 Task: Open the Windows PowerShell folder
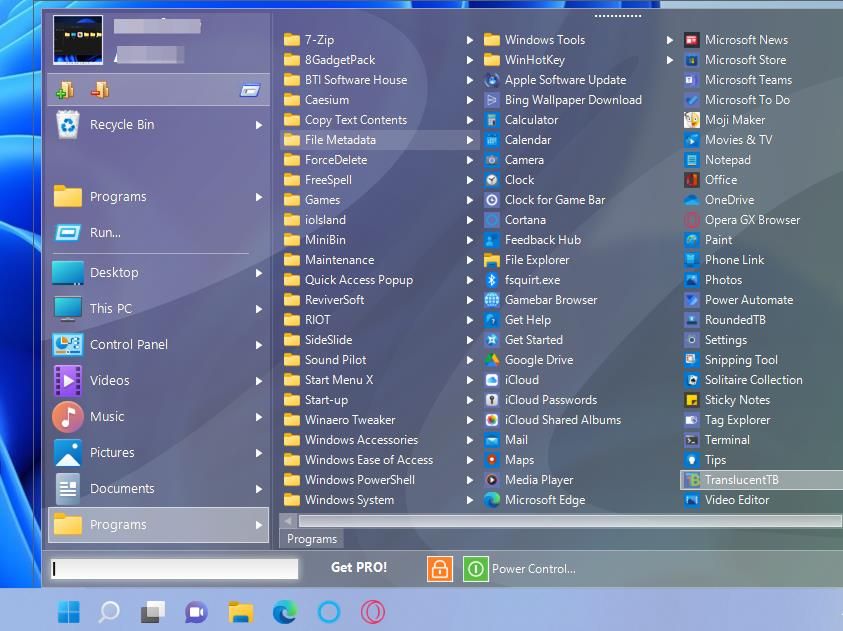point(380,479)
